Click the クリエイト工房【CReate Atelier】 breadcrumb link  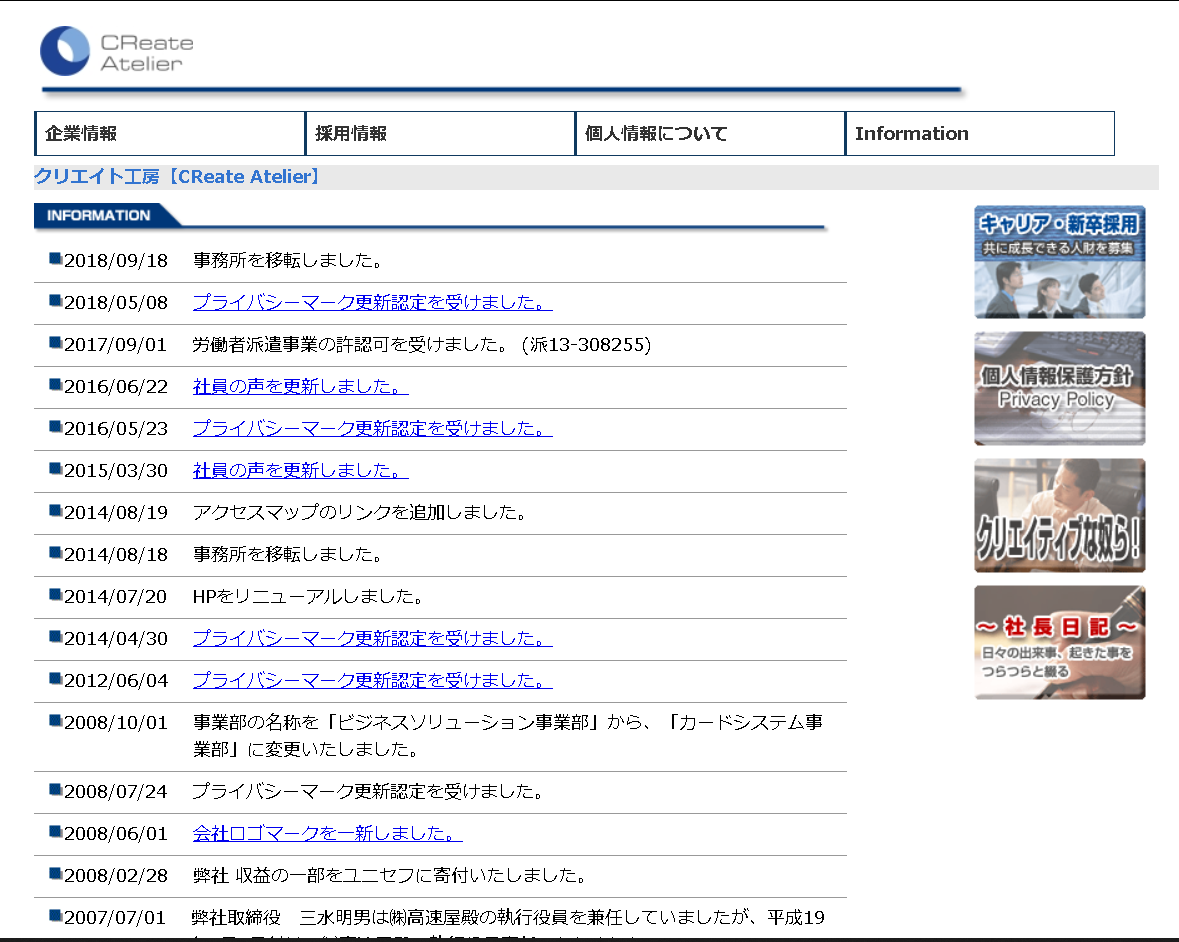pyautogui.click(x=135, y=176)
